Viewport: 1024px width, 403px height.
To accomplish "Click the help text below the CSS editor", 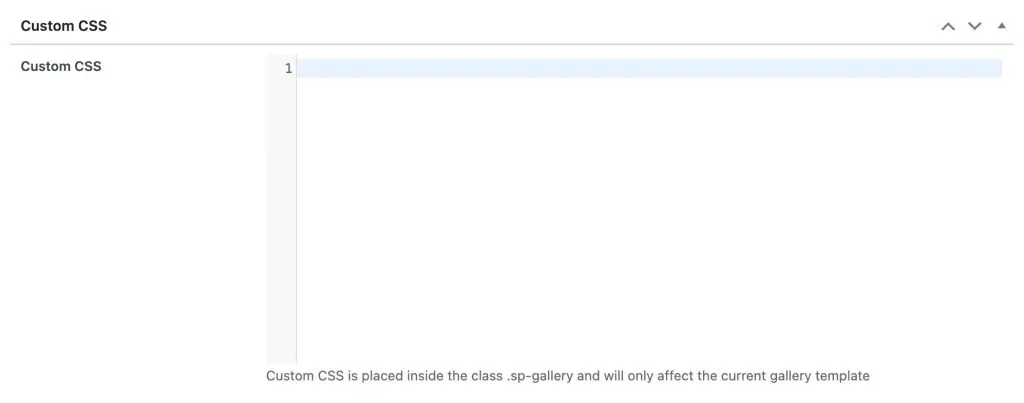I will [x=567, y=376].
